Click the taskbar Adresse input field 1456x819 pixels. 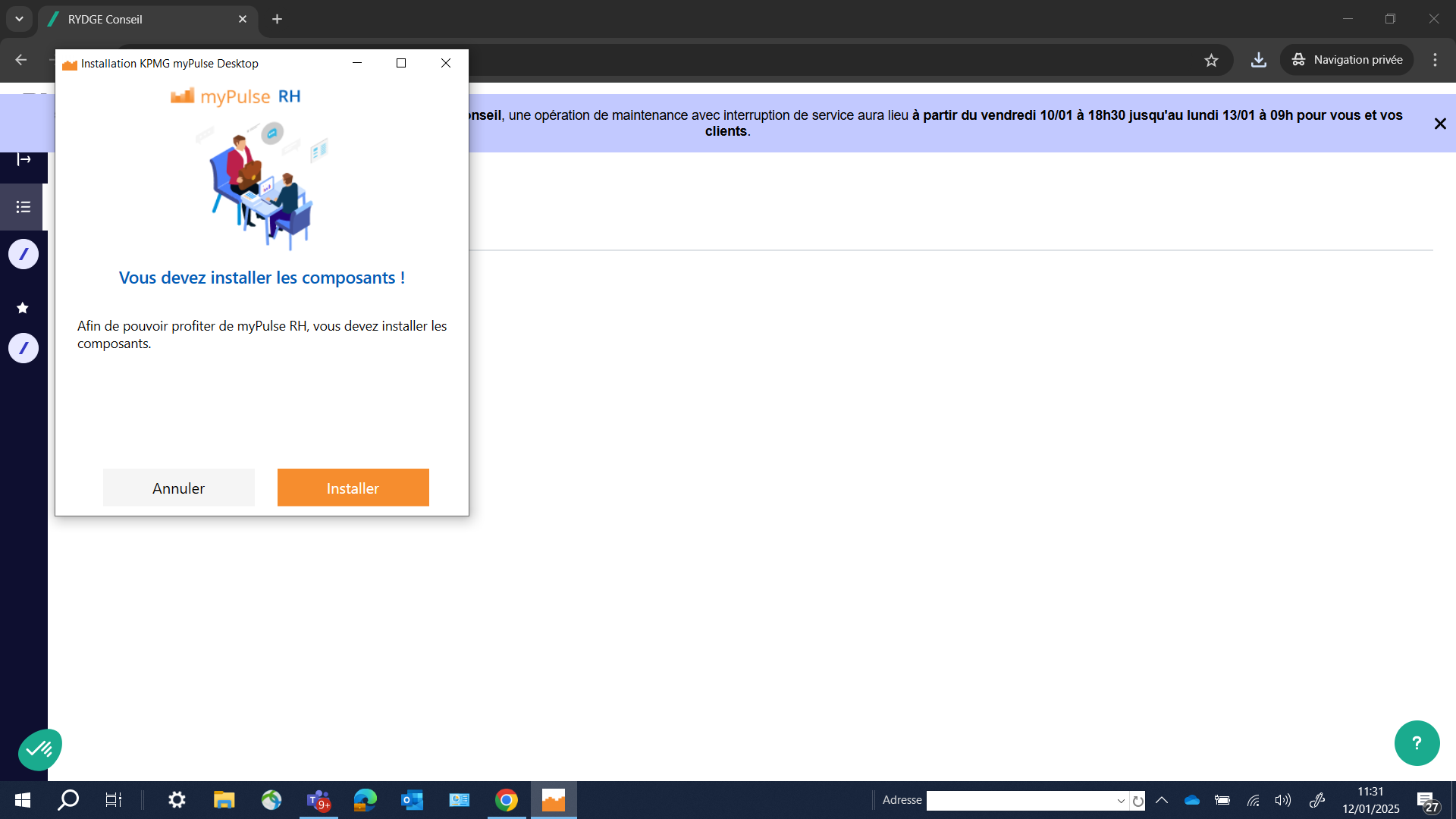pyautogui.click(x=1020, y=801)
